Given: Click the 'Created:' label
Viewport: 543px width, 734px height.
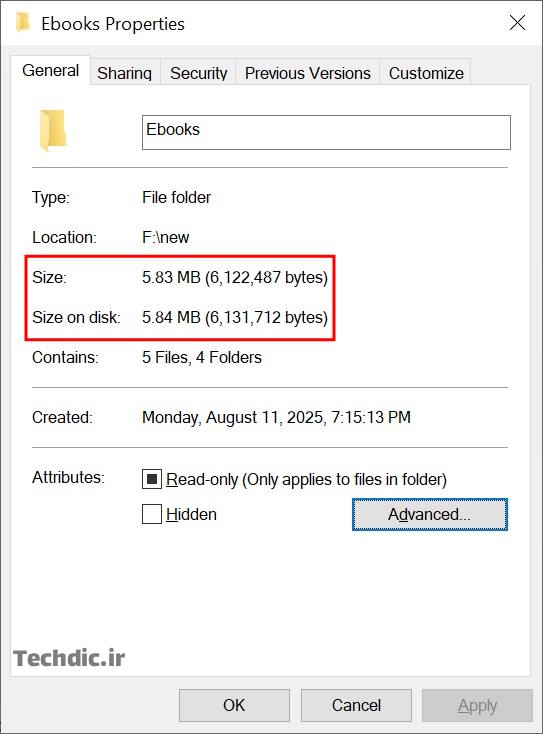Looking at the screenshot, I should (x=62, y=417).
